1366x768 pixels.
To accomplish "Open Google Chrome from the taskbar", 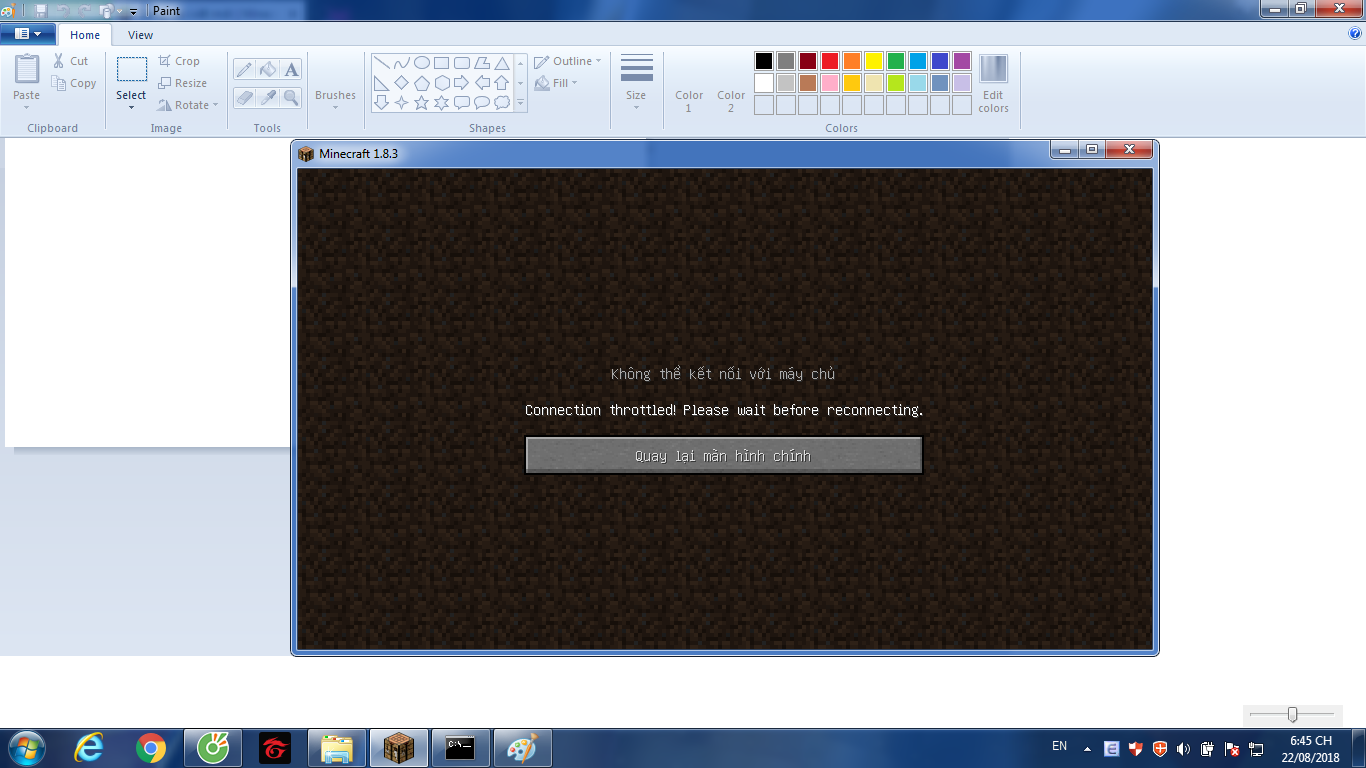I will [151, 748].
